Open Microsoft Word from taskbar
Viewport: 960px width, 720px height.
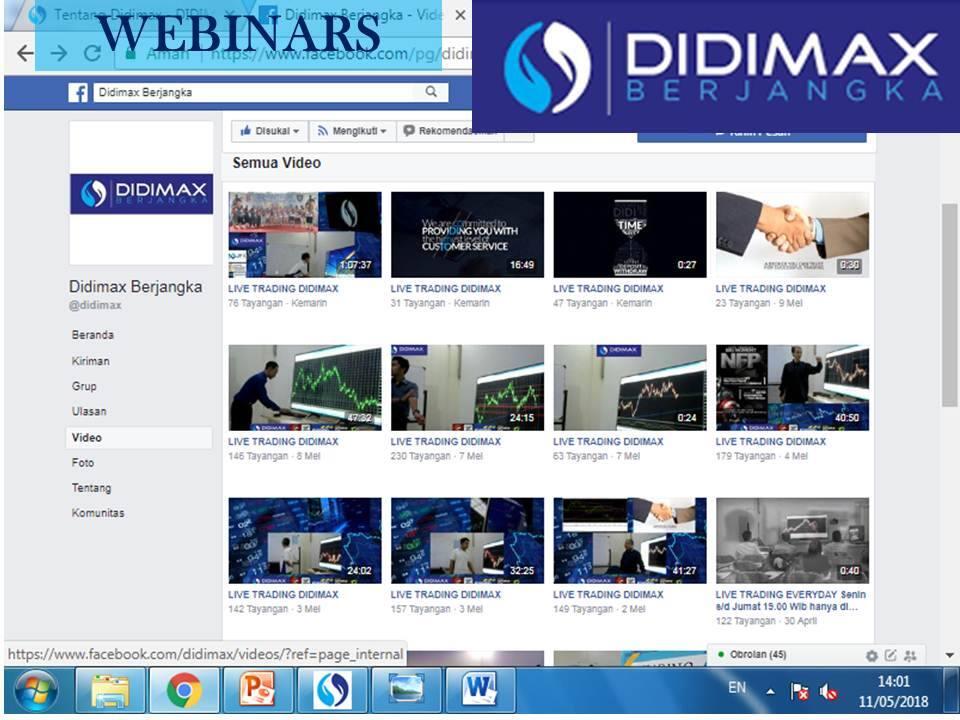pyautogui.click(x=481, y=691)
